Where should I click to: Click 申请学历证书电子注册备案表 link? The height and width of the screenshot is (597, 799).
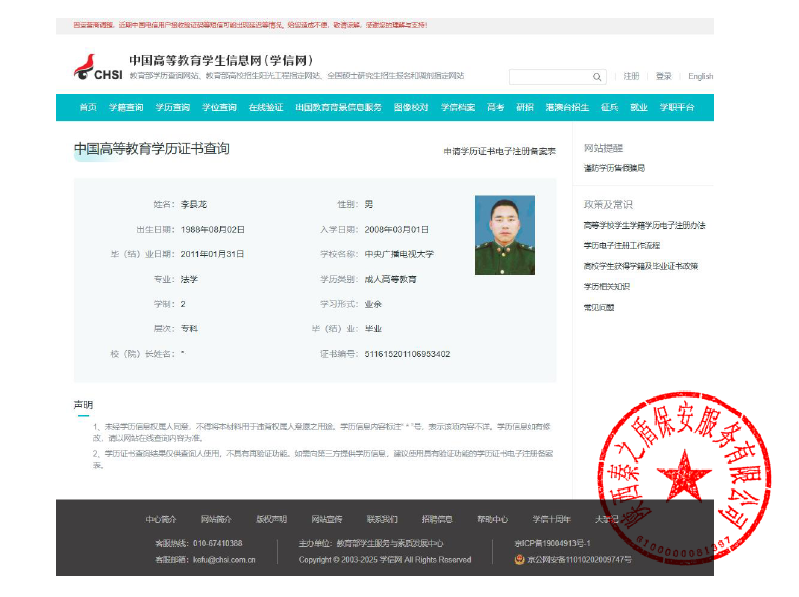coord(499,151)
